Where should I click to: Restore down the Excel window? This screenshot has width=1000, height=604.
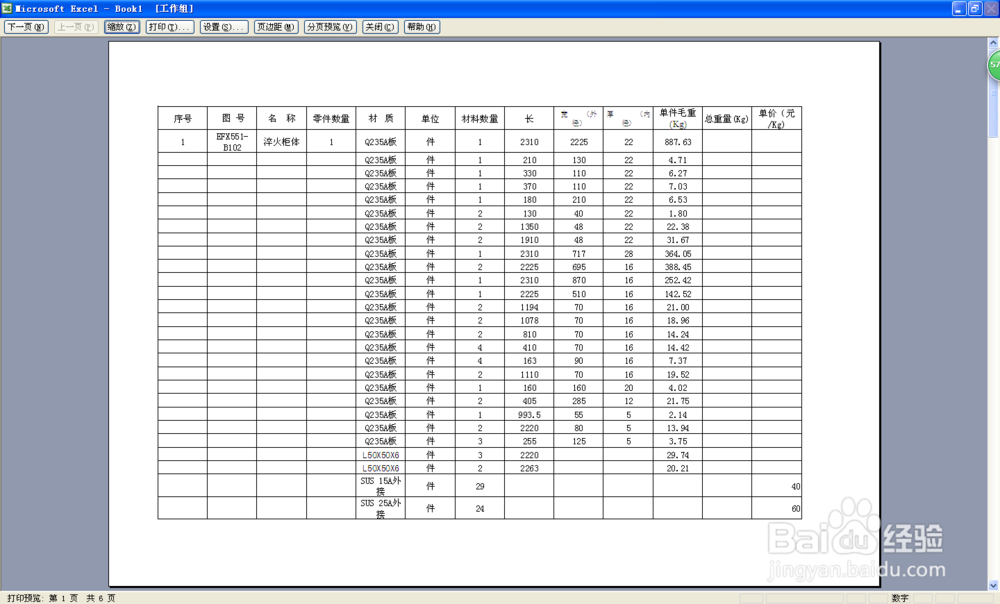coord(974,8)
